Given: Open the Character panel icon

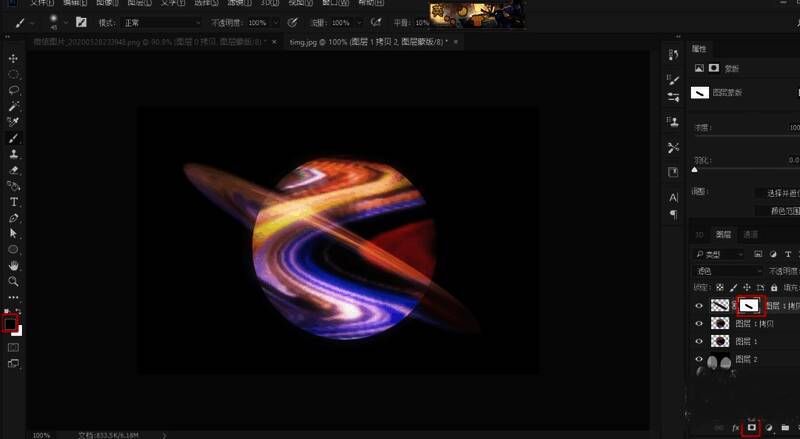Looking at the screenshot, I should pyautogui.click(x=673, y=198).
